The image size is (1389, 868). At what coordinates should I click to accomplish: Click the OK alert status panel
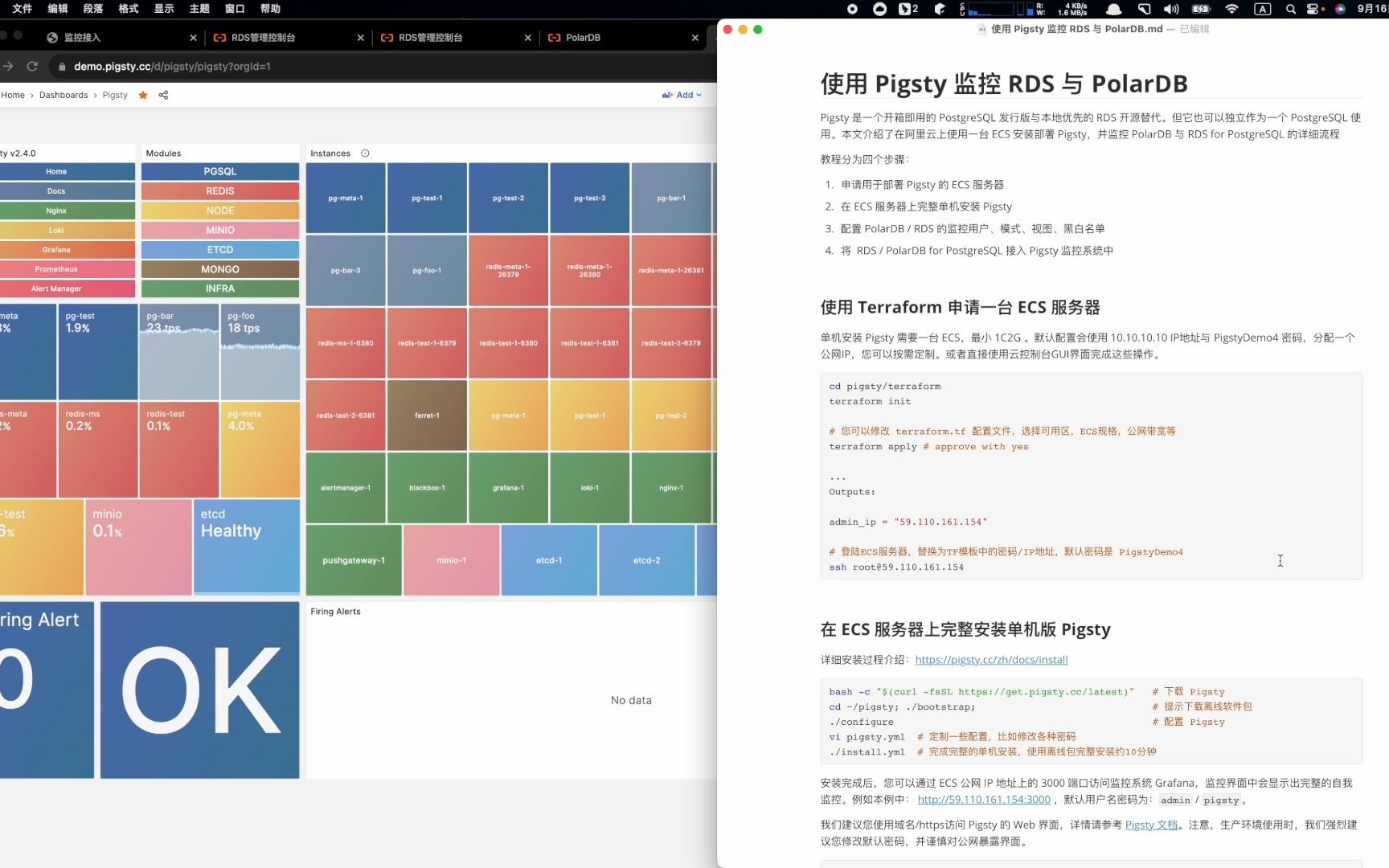click(200, 690)
